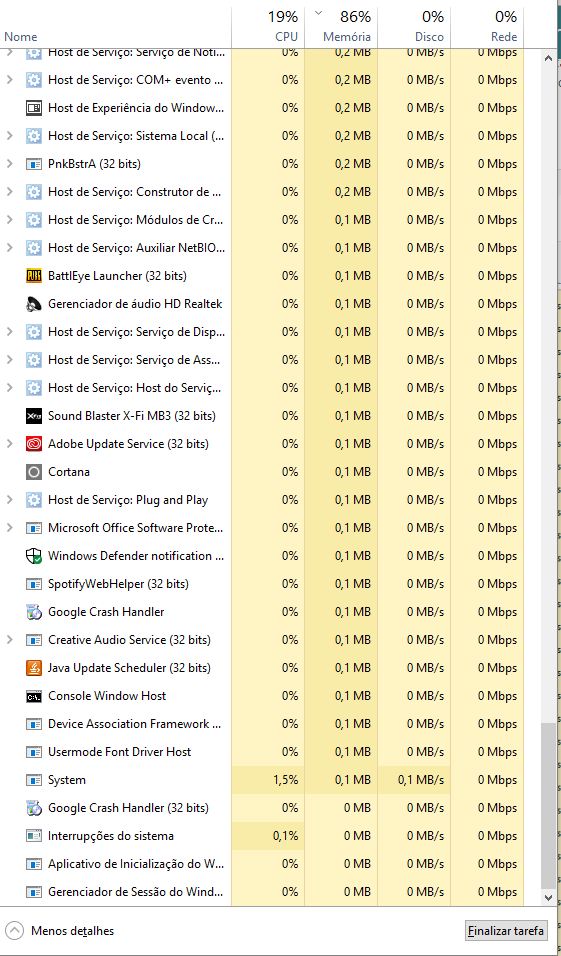The width and height of the screenshot is (561, 956).
Task: Click the Console Window Host icon
Action: click(x=34, y=696)
